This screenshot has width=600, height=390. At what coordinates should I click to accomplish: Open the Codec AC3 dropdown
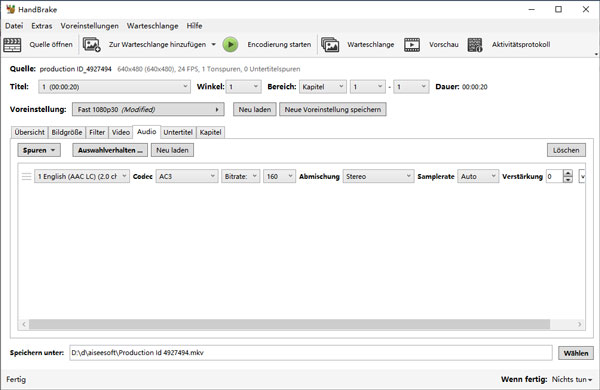click(x=187, y=176)
